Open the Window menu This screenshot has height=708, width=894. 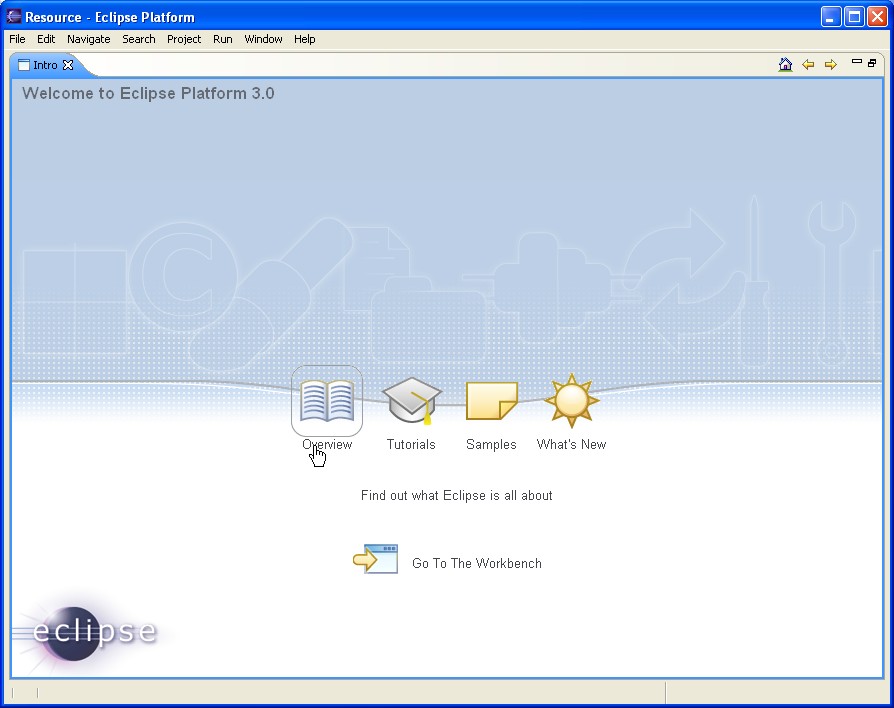pos(263,39)
